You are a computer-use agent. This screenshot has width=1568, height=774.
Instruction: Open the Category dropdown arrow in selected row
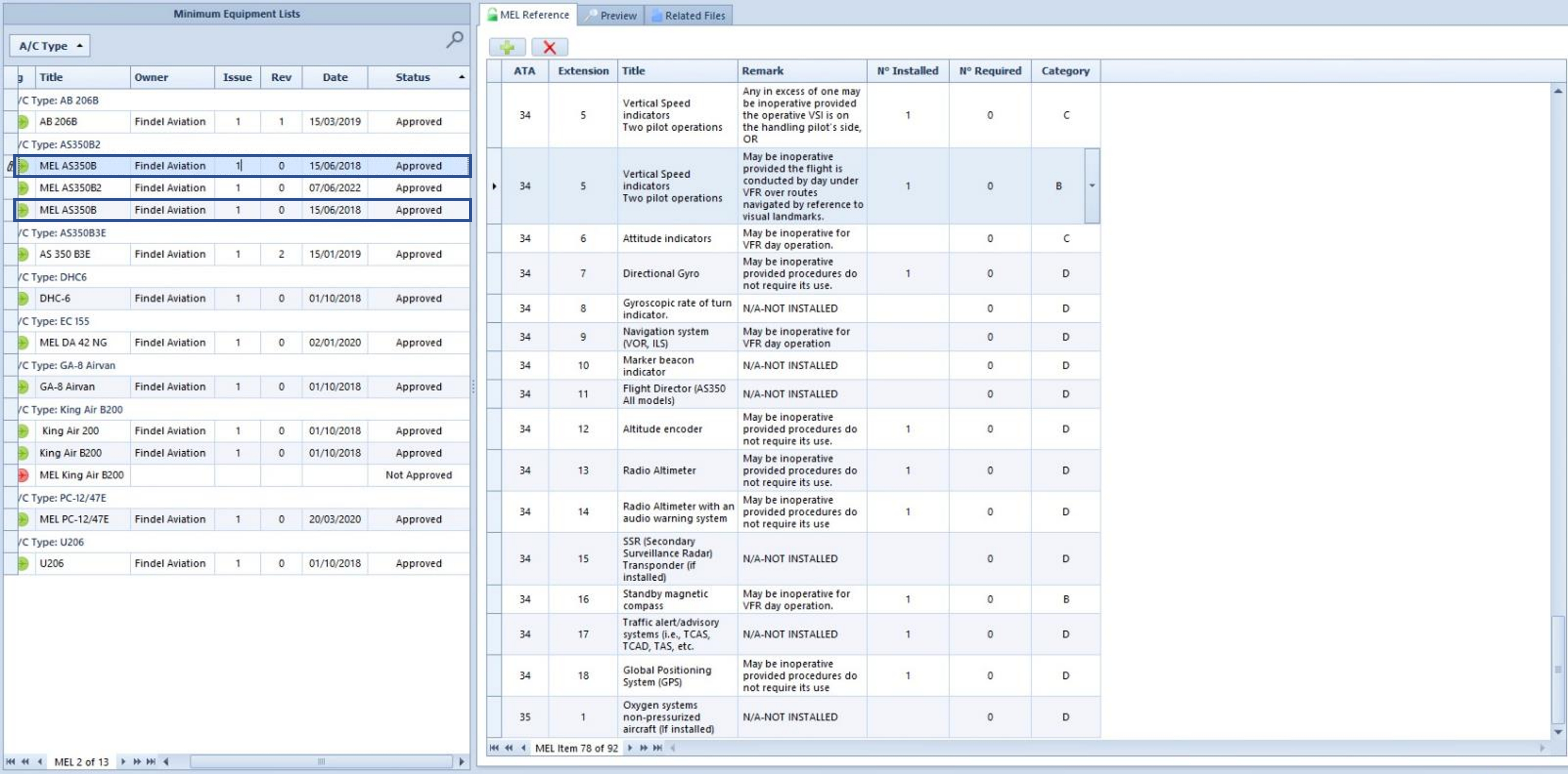click(x=1092, y=186)
